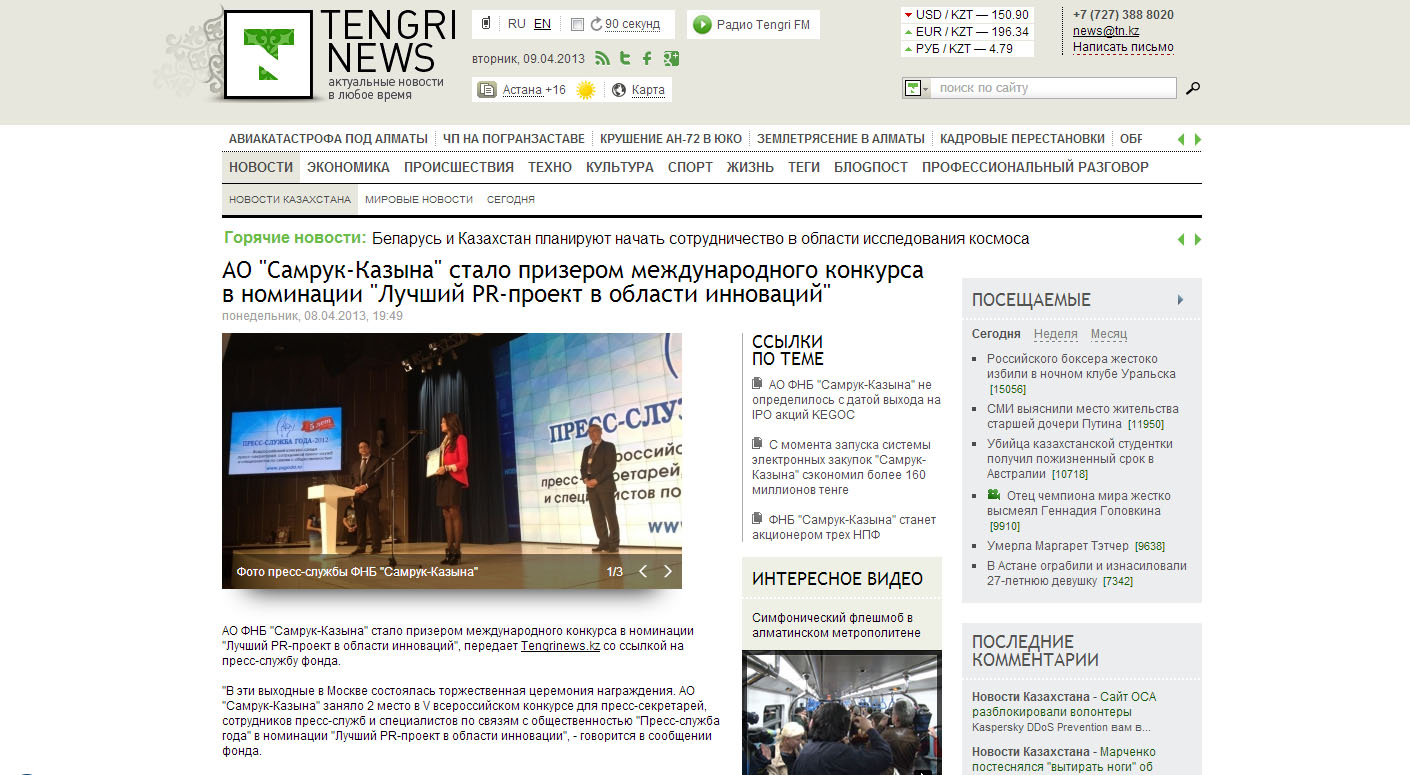Click document icon beside KEGOC related link
1410x775 pixels.
[757, 384]
